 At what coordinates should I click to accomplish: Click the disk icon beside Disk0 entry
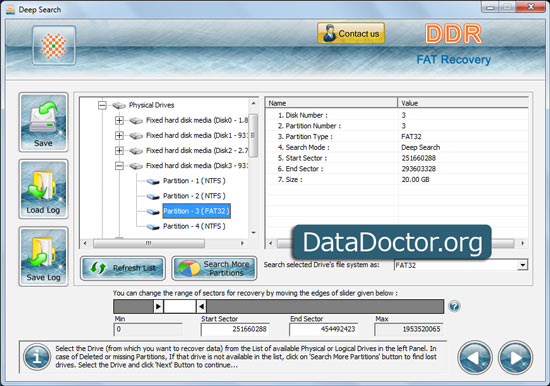pyautogui.click(x=136, y=121)
